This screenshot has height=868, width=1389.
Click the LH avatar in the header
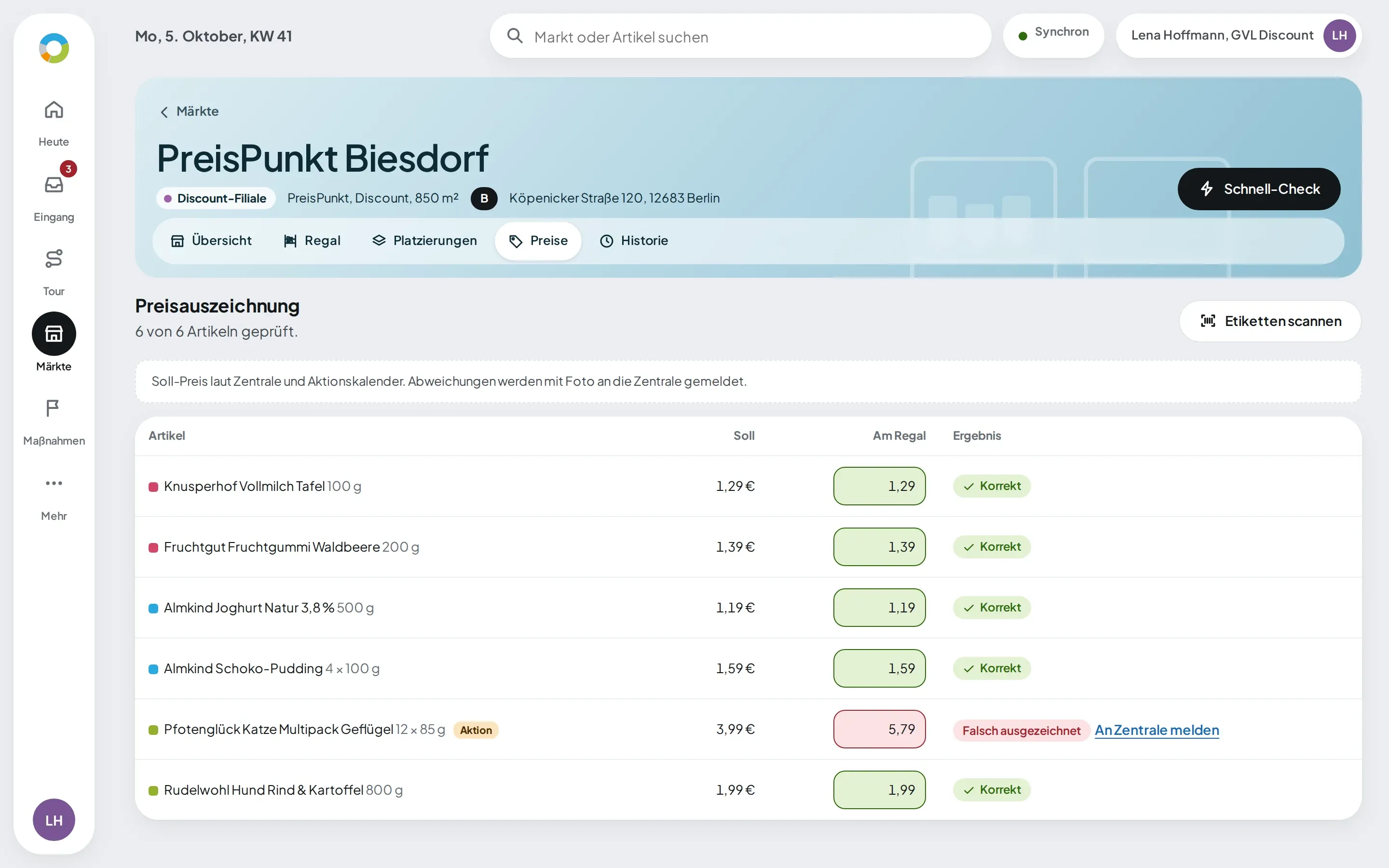tap(1339, 36)
